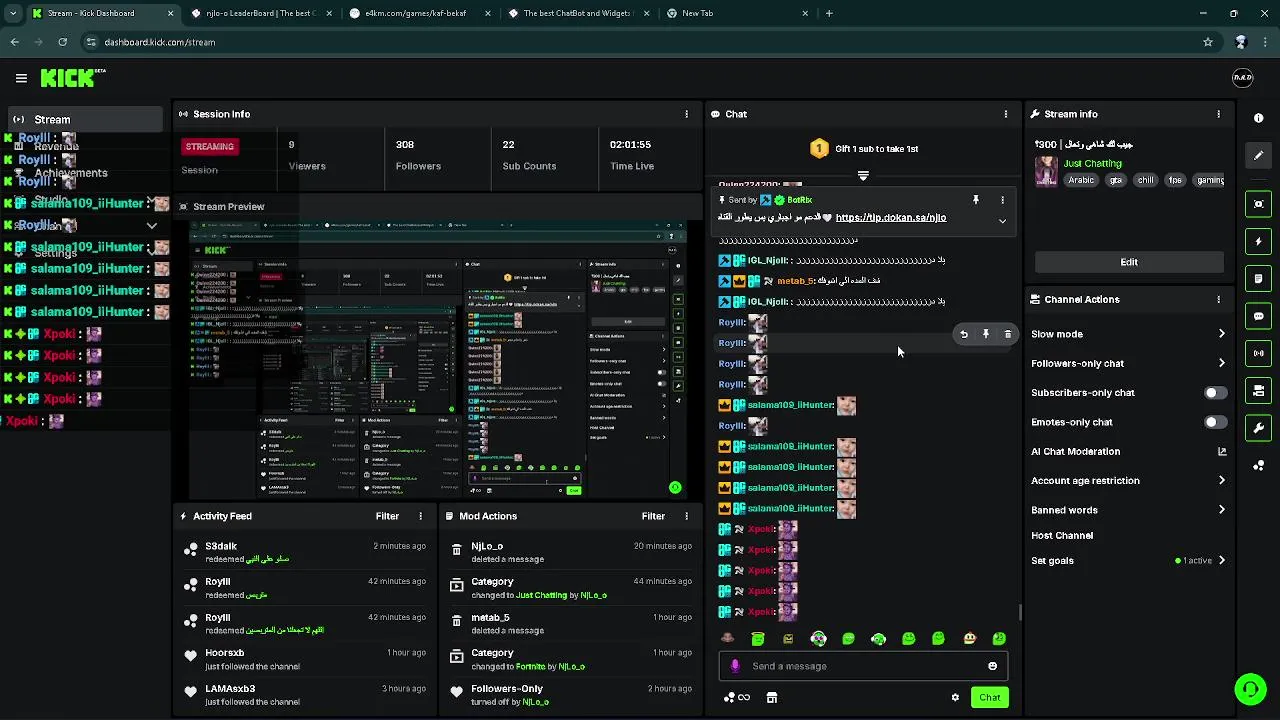Open Channel Actions three-dot menu

click(1218, 299)
